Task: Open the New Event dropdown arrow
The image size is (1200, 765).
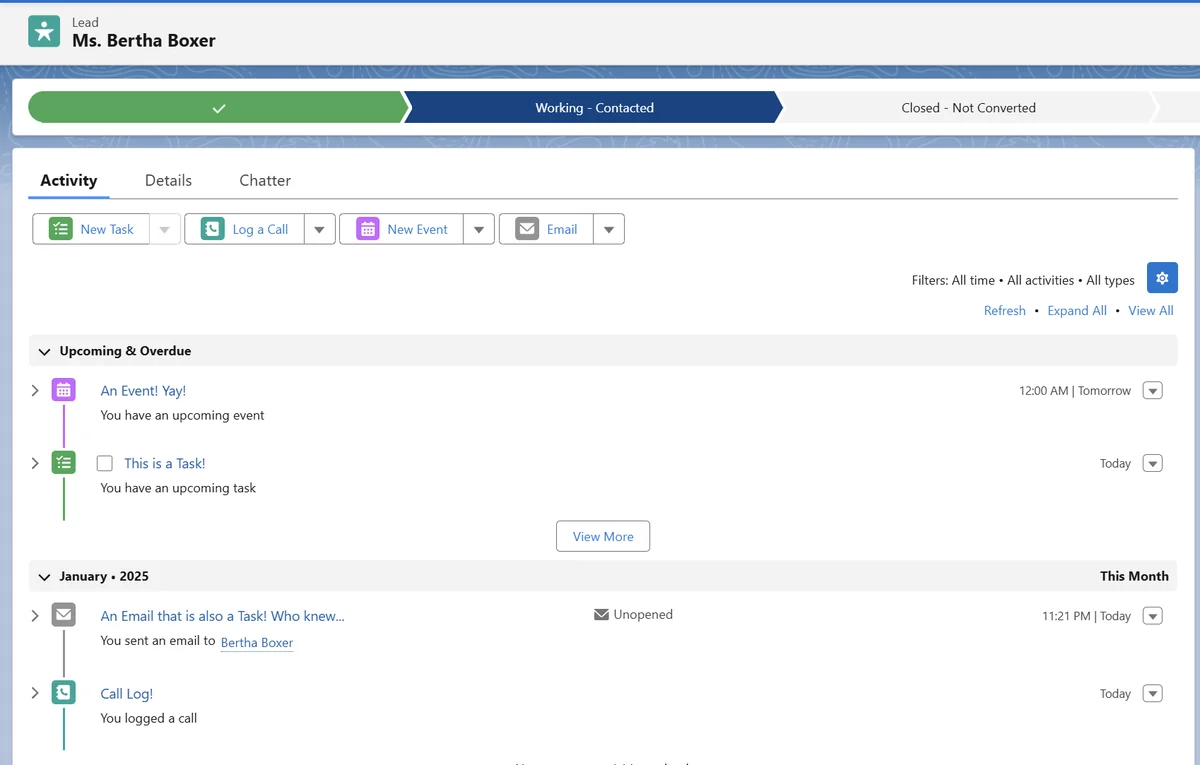Action: [x=479, y=229]
